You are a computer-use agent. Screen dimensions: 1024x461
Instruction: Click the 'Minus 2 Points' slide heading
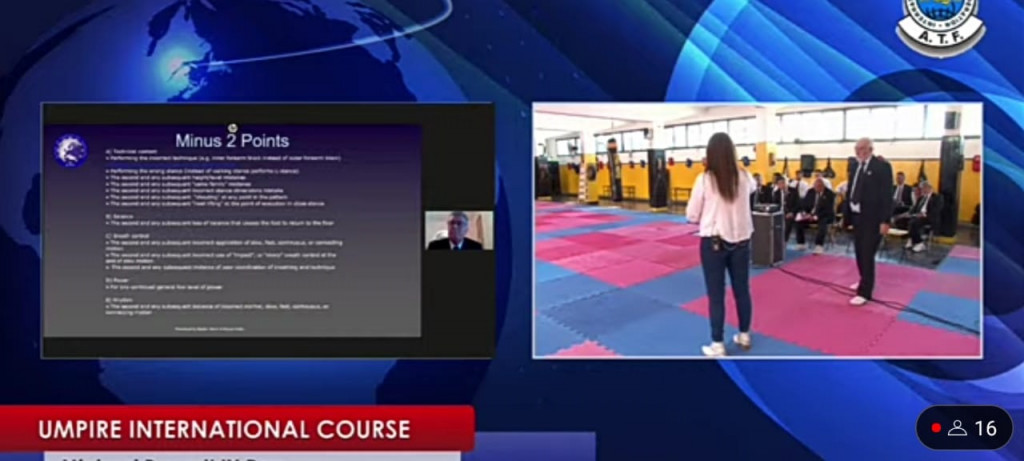232,141
